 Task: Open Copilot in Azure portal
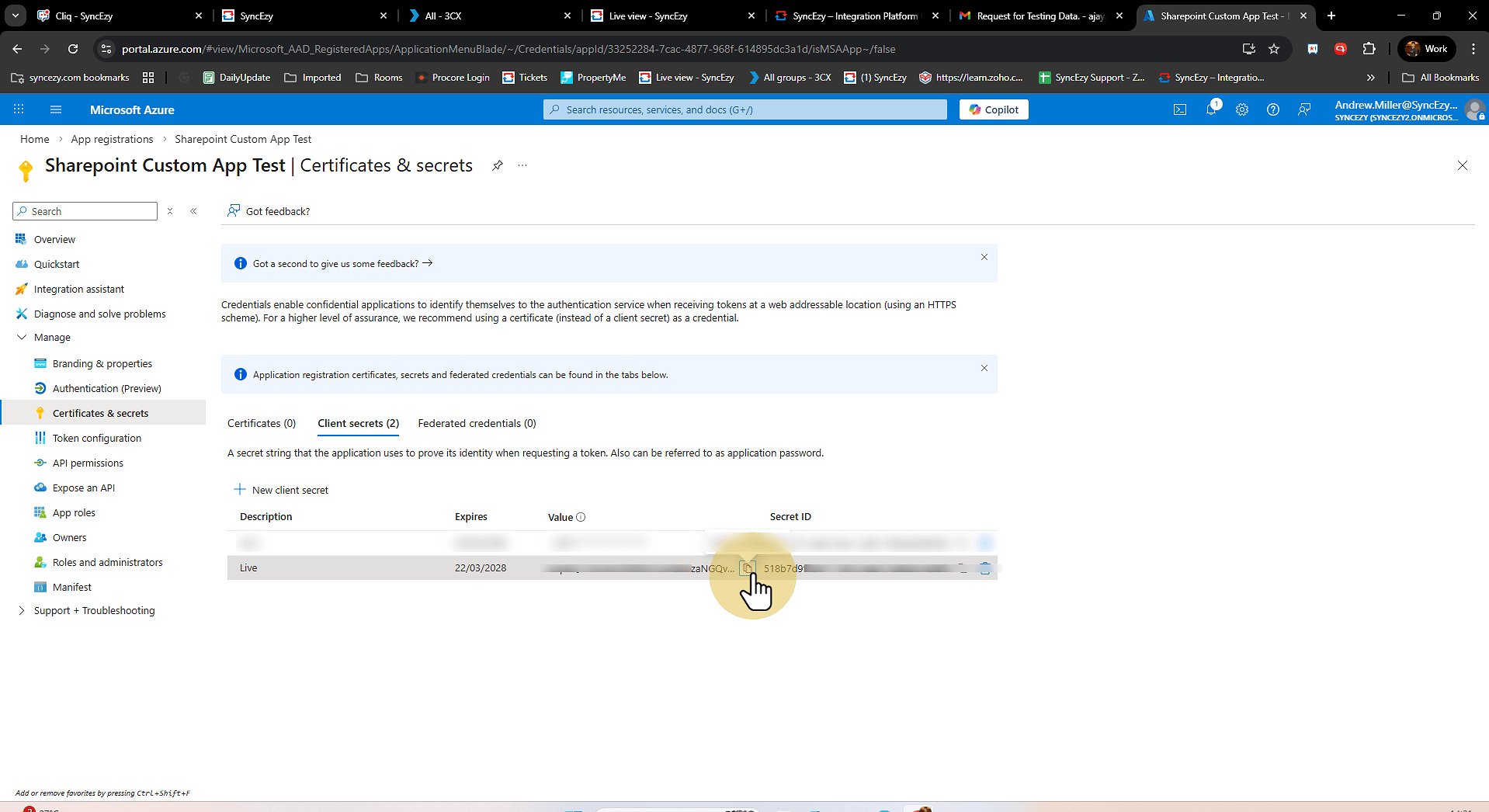993,110
